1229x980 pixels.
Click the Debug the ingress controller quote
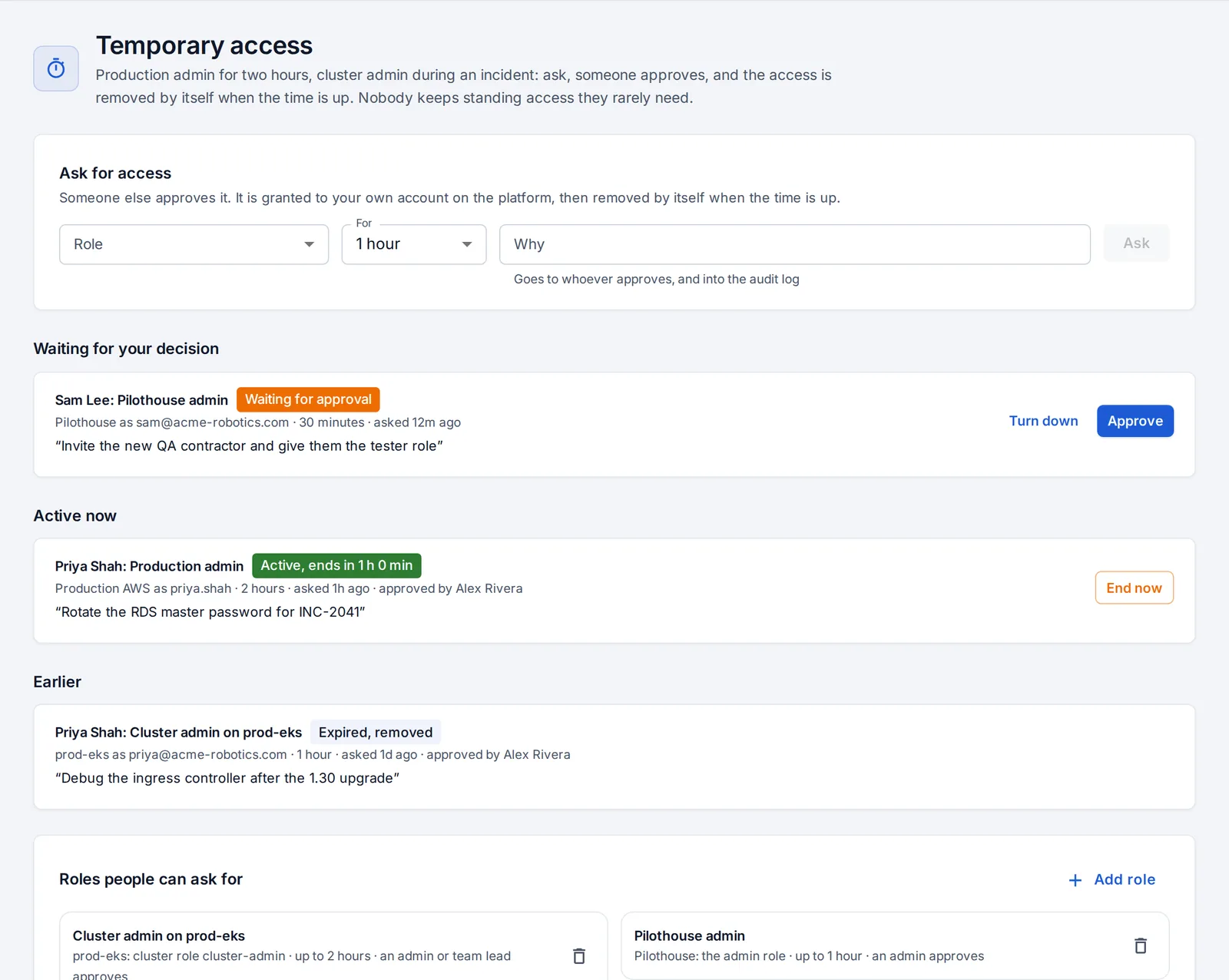[x=227, y=778]
